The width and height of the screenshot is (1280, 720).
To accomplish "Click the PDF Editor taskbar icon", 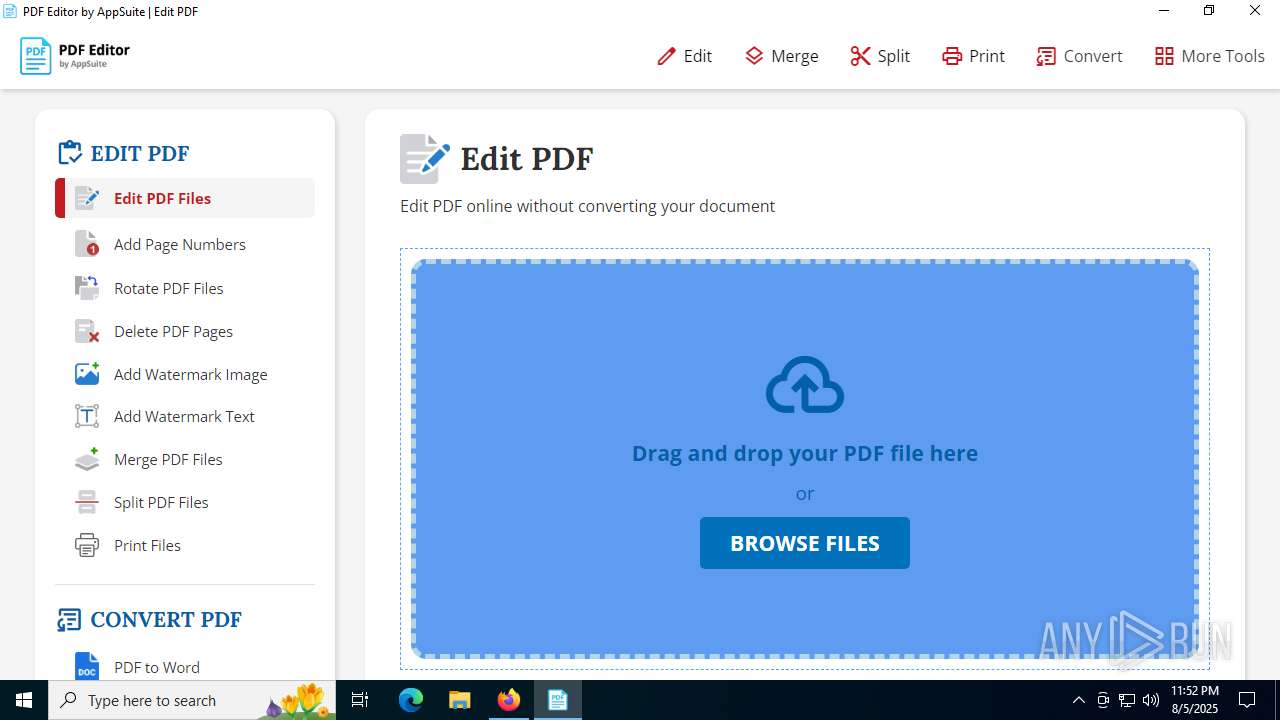I will [558, 700].
